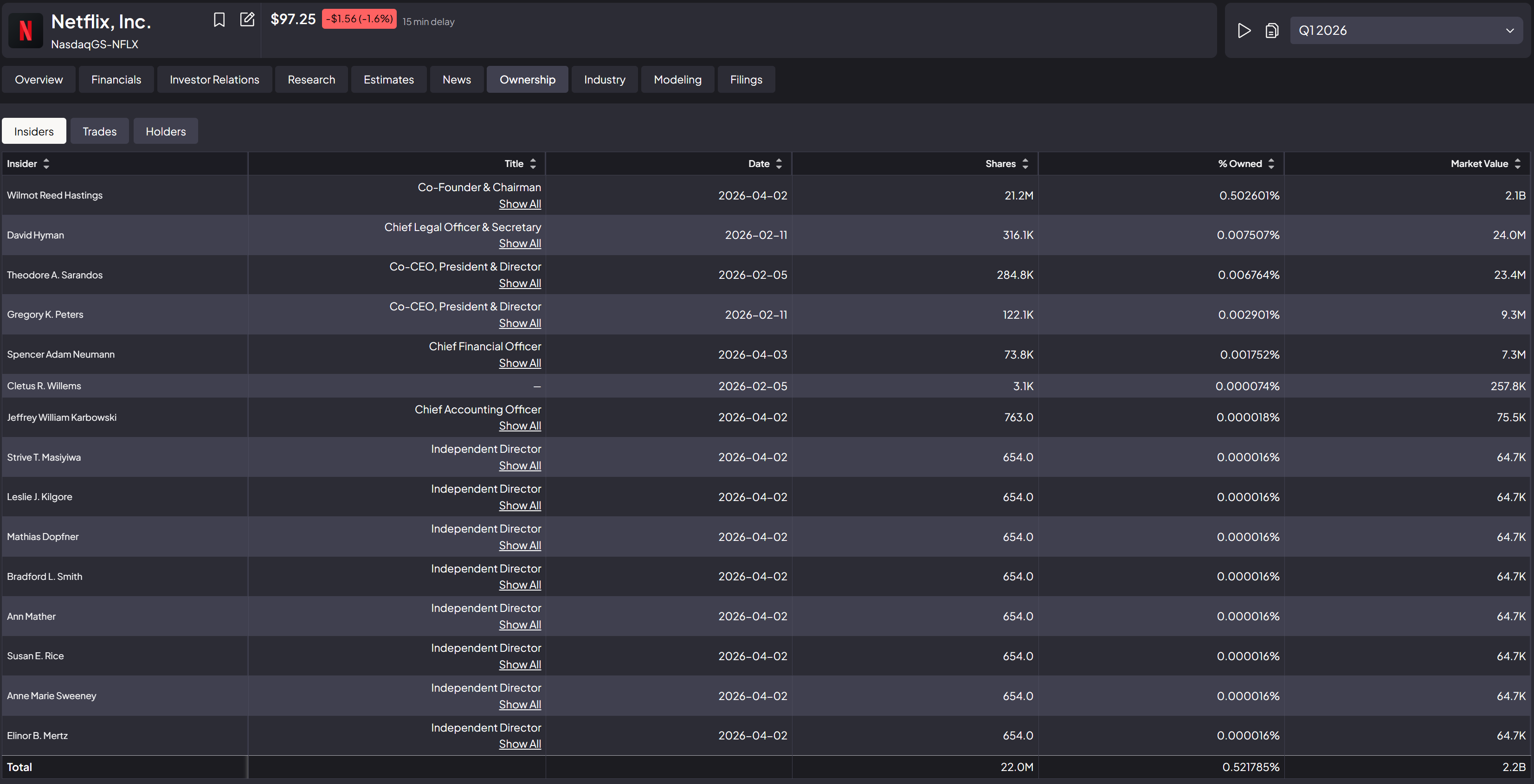Expand Show All for Wilmot Reed Hastings' titles
1534x784 pixels.
click(519, 204)
